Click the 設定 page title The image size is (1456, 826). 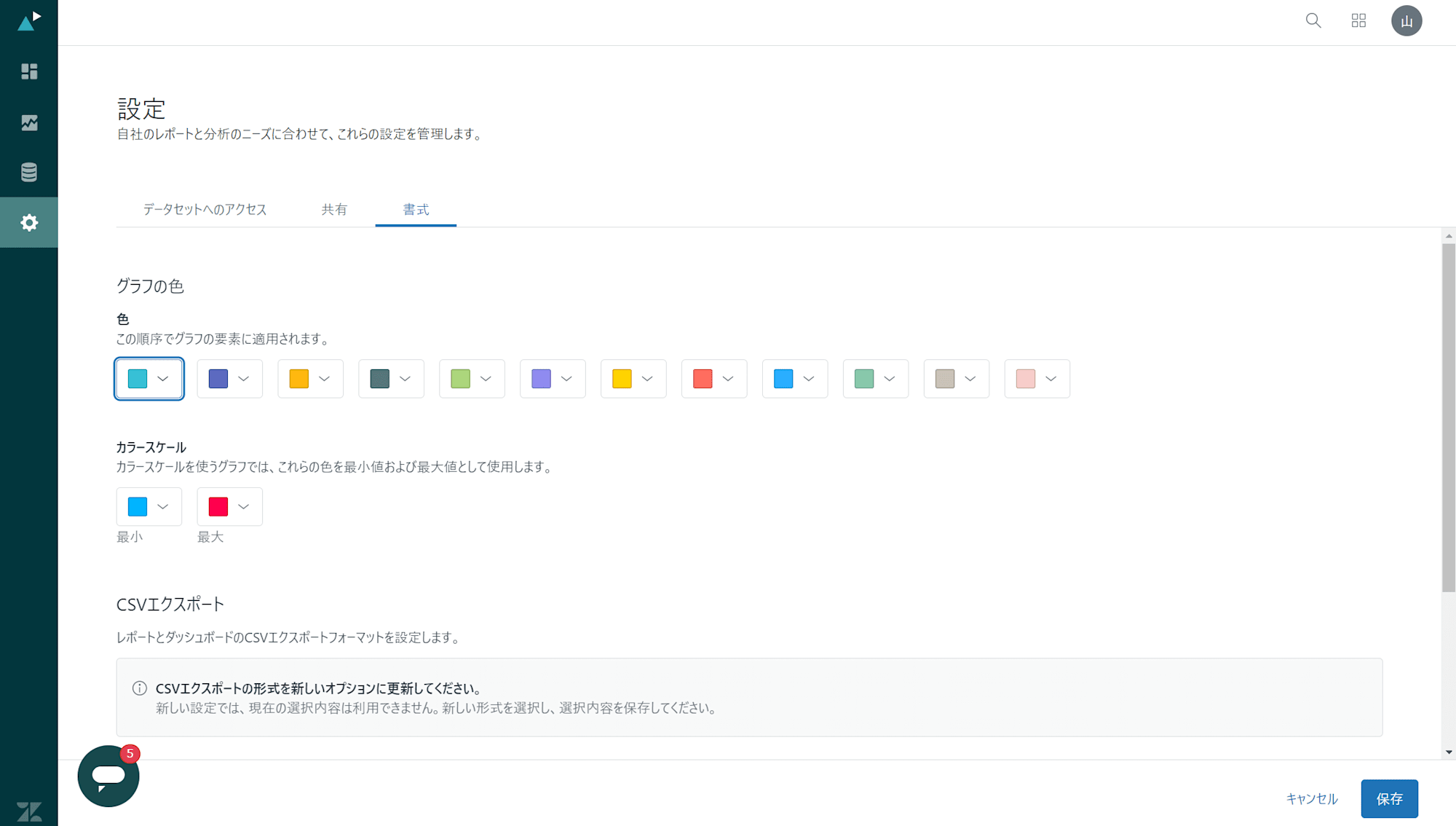tap(142, 109)
